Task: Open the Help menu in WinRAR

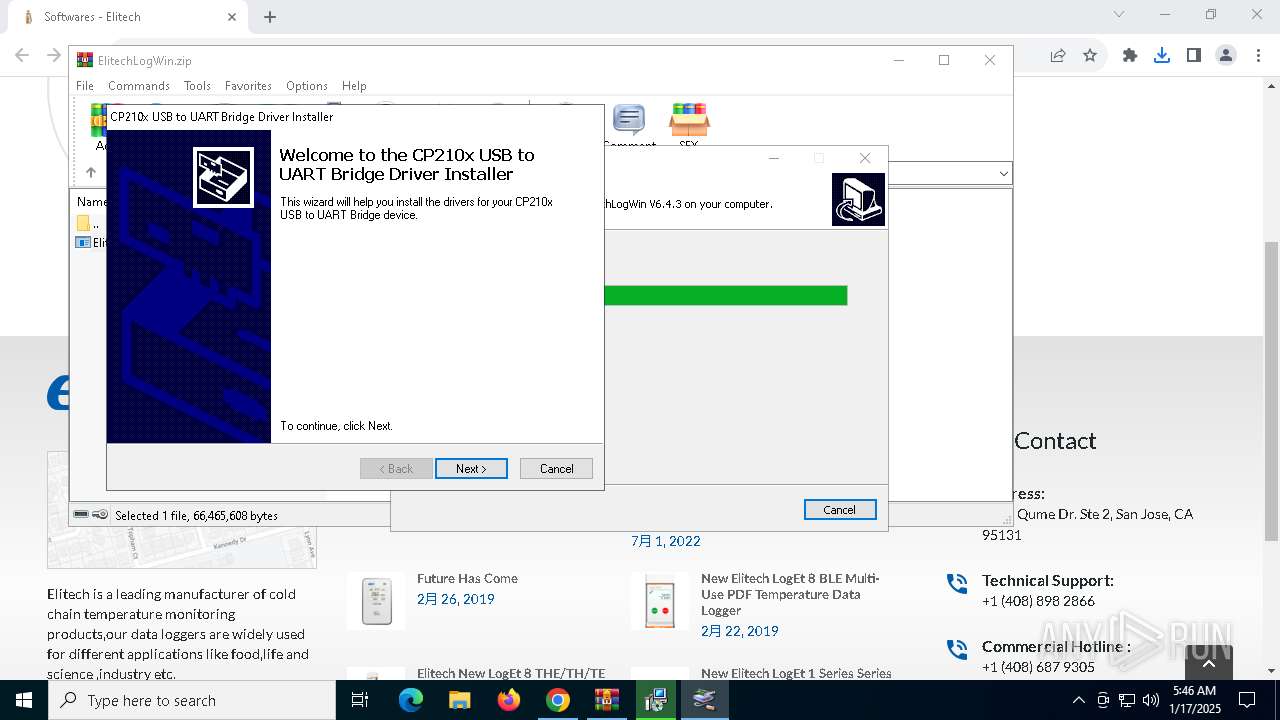Action: [x=354, y=86]
